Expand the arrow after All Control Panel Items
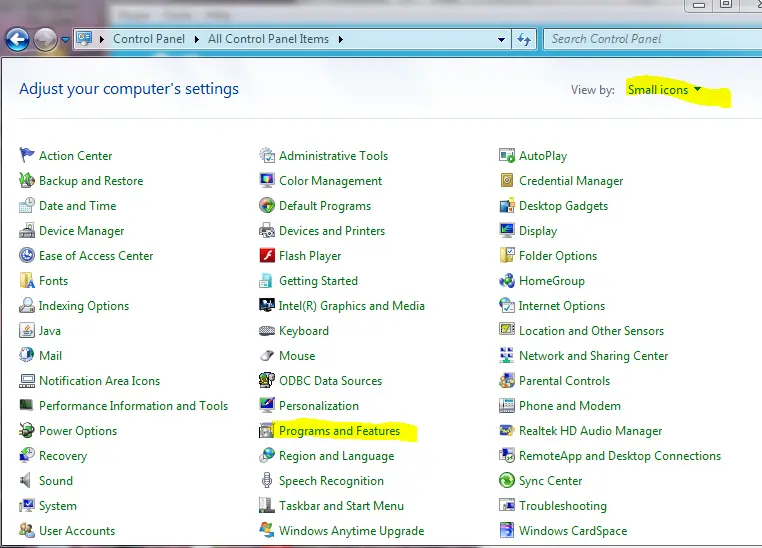 tap(341, 39)
